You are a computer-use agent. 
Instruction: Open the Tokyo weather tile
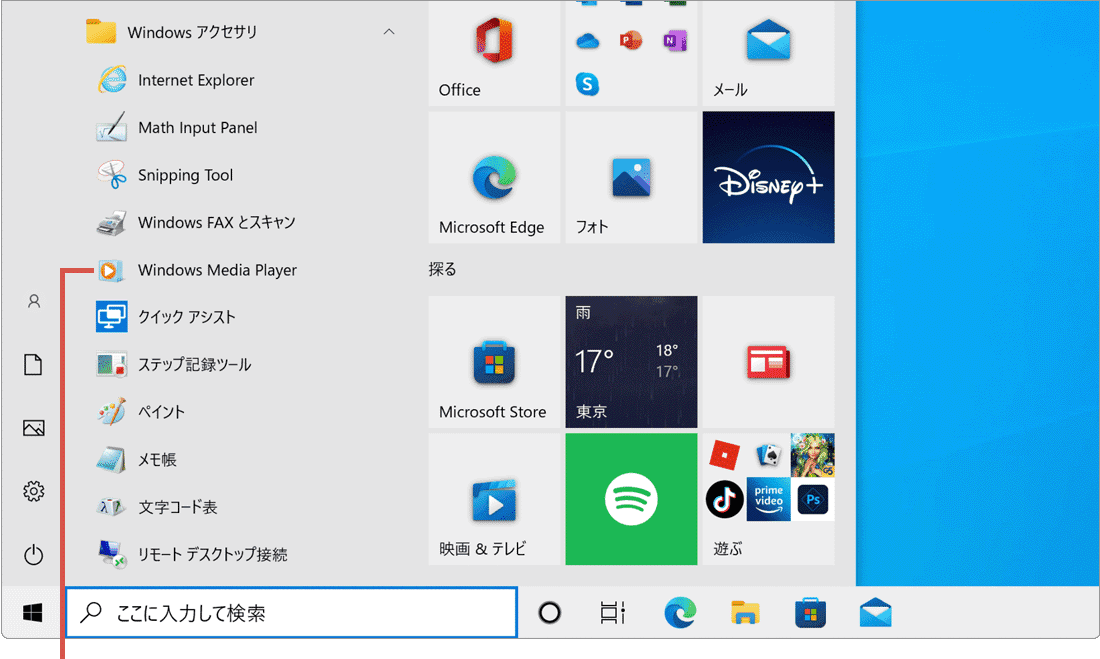coord(631,361)
